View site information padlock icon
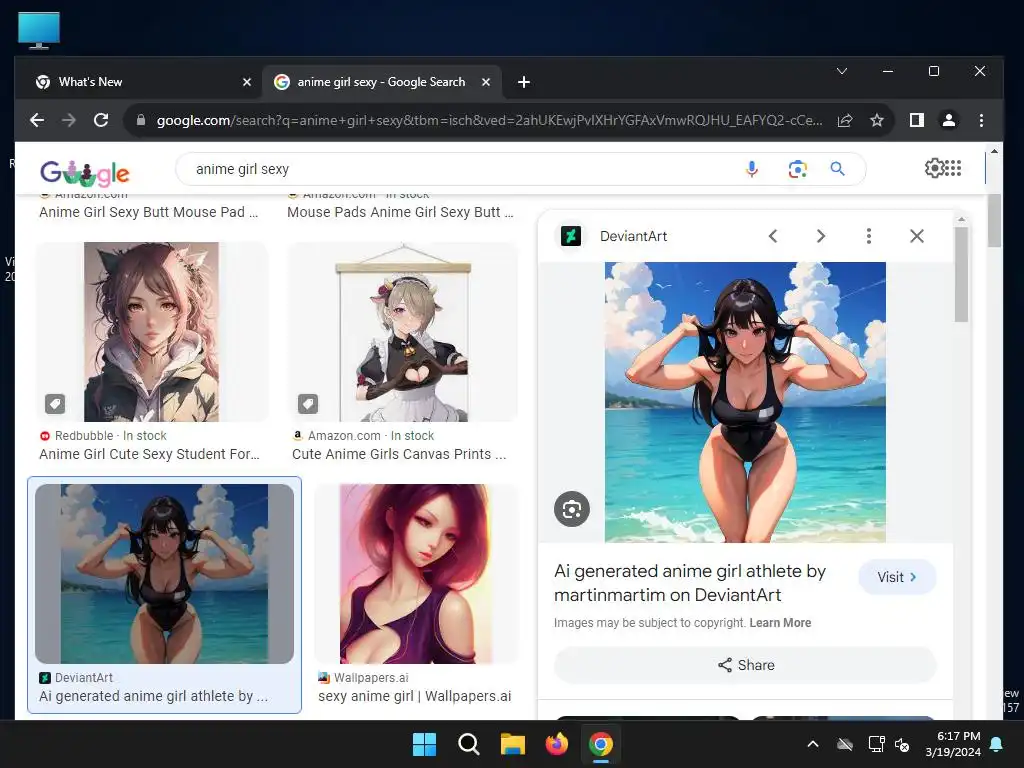This screenshot has width=1024, height=768. coord(140,120)
